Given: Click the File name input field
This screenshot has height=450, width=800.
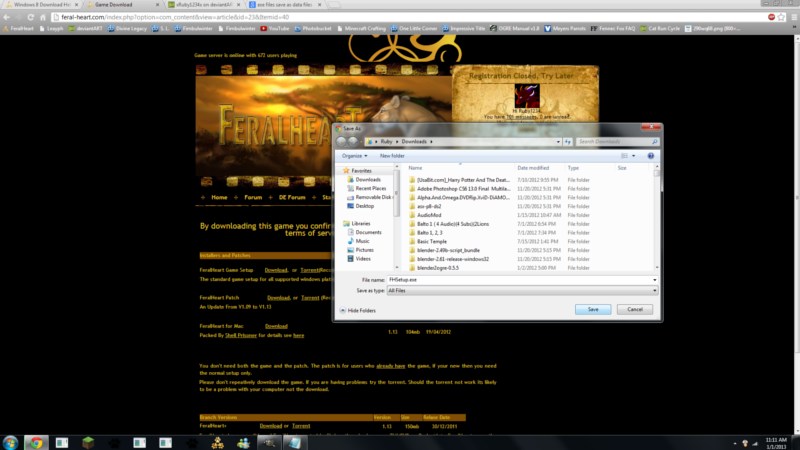Looking at the screenshot, I should pyautogui.click(x=519, y=280).
